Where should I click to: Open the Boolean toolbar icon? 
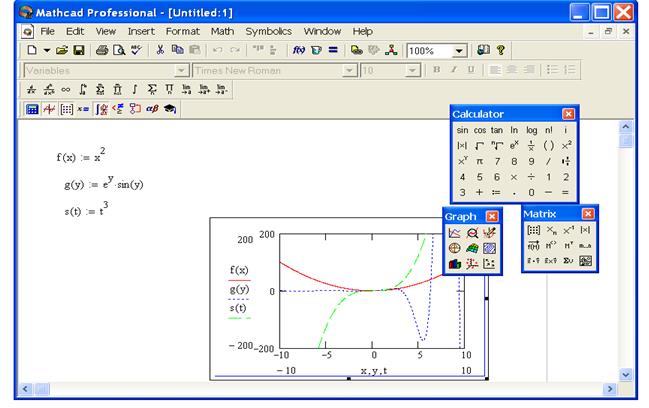[x=118, y=109]
